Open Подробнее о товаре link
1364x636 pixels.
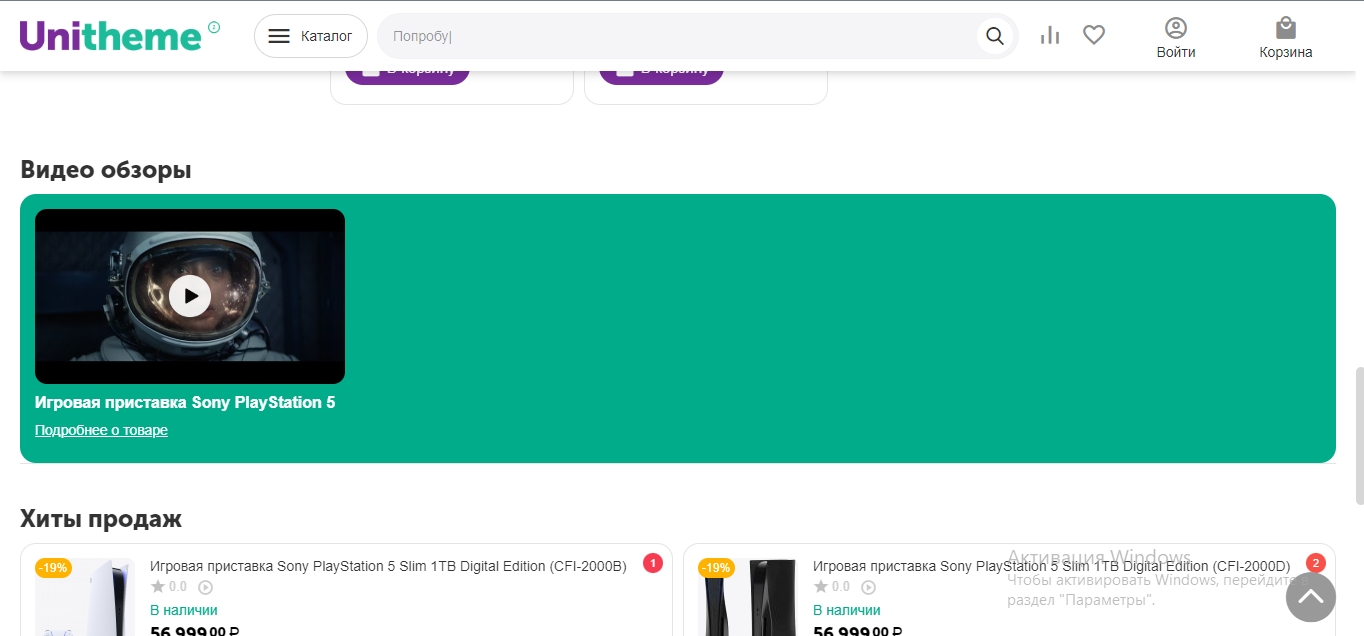click(101, 430)
